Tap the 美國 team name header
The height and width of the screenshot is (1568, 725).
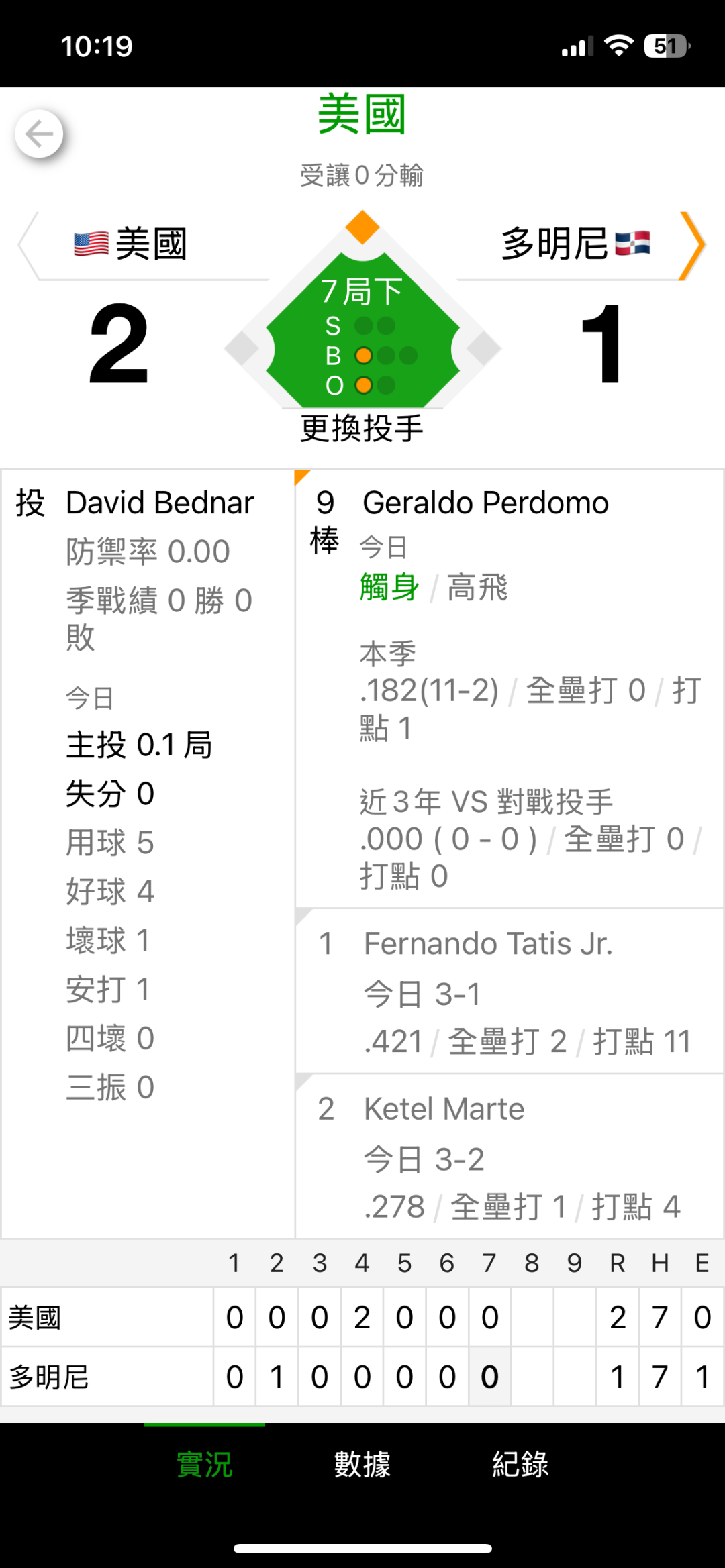point(151,244)
